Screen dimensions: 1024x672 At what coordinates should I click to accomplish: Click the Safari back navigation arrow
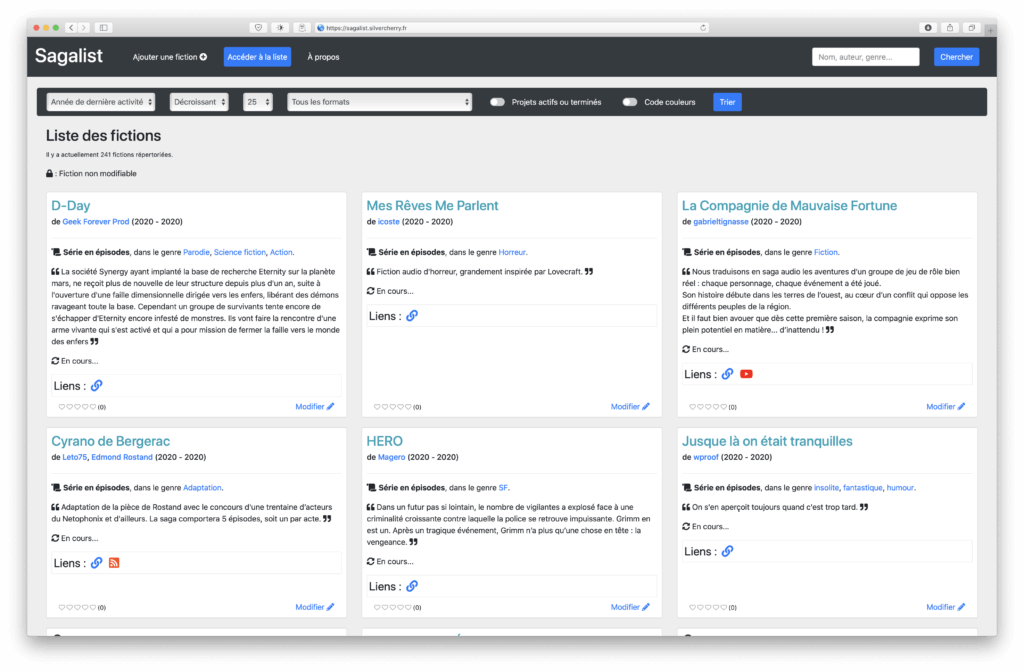pyautogui.click(x=71, y=27)
